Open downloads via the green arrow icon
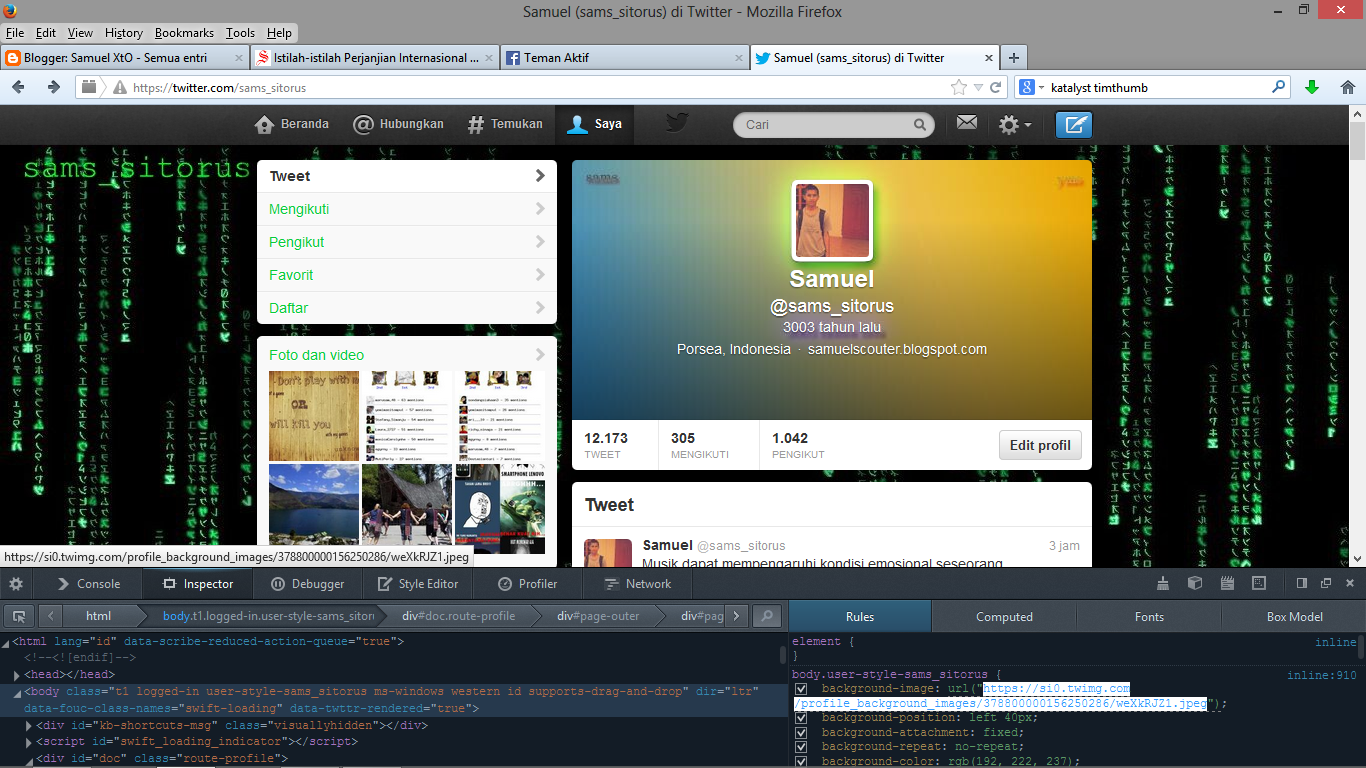The width and height of the screenshot is (1366, 768). [x=1312, y=87]
